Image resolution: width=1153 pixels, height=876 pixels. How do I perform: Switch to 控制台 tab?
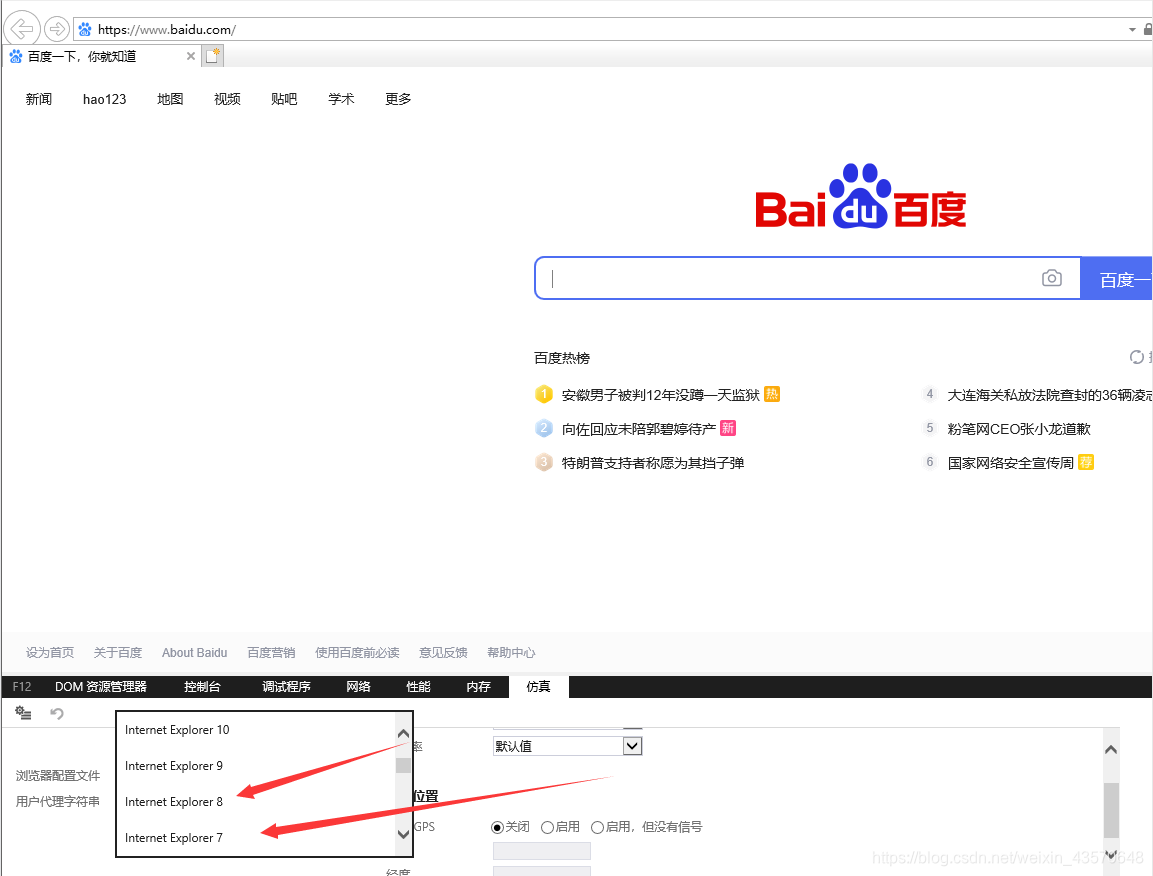(x=202, y=686)
